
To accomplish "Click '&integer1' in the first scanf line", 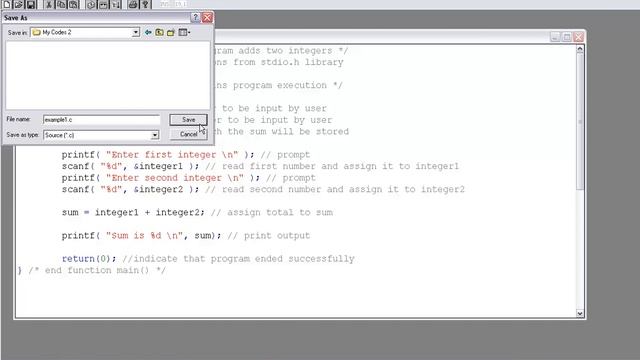I will [x=158, y=166].
